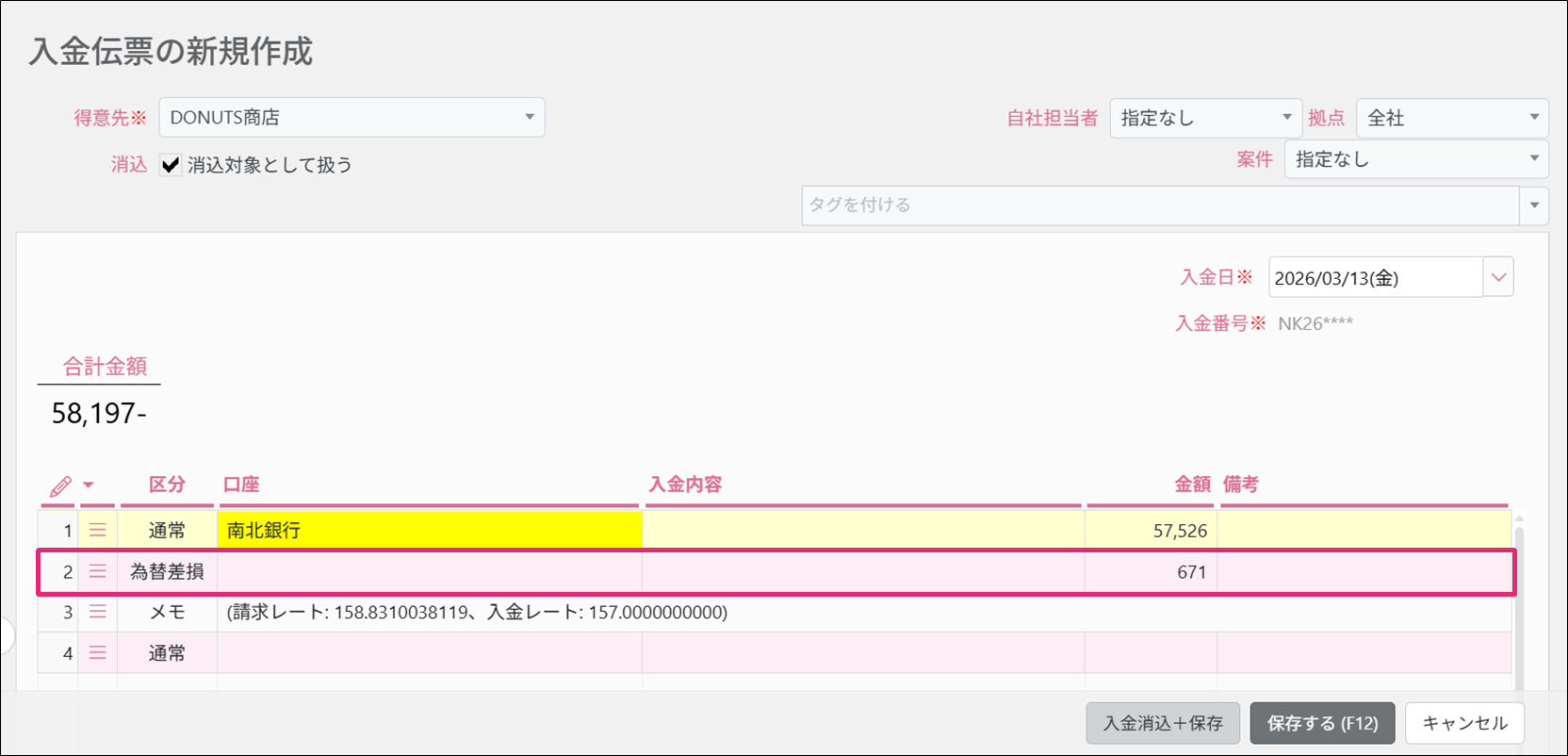This screenshot has width=1568, height=756.
Task: Click the amount cell 671
Action: [x=1151, y=571]
